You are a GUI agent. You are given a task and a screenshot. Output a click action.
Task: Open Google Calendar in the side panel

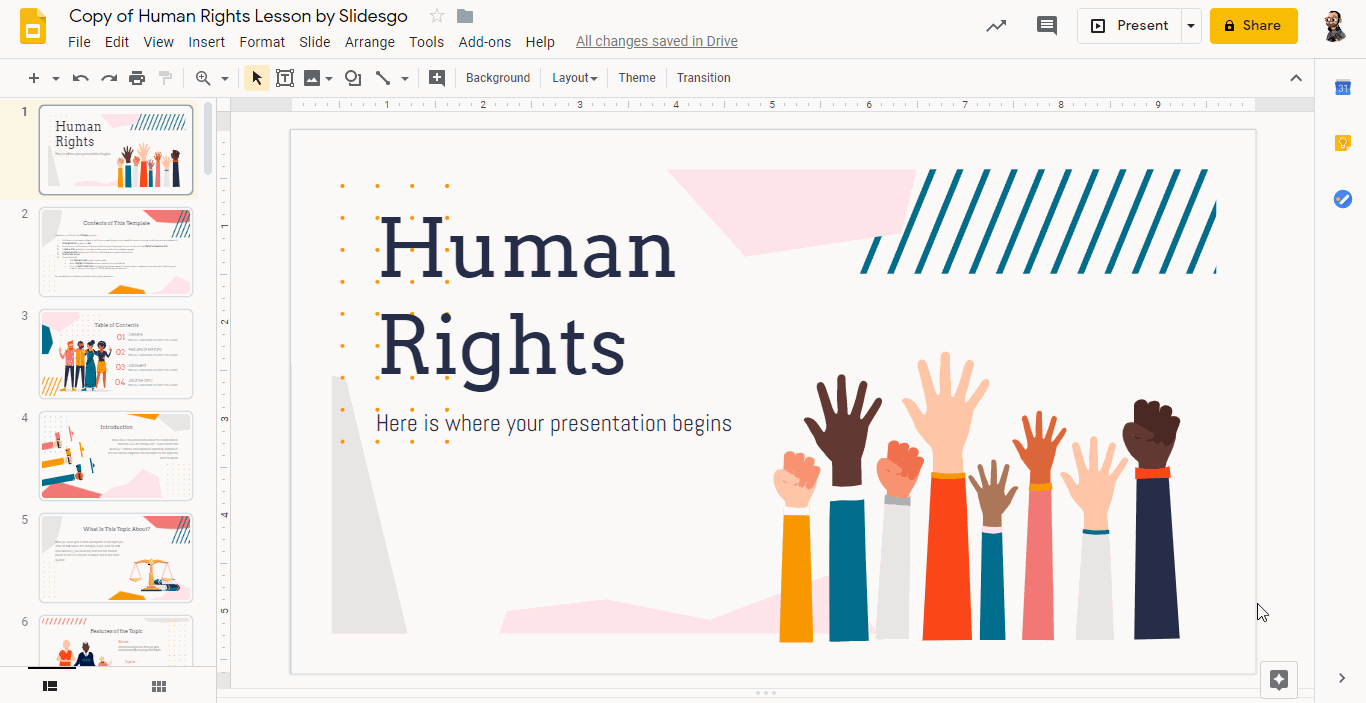[1342, 88]
